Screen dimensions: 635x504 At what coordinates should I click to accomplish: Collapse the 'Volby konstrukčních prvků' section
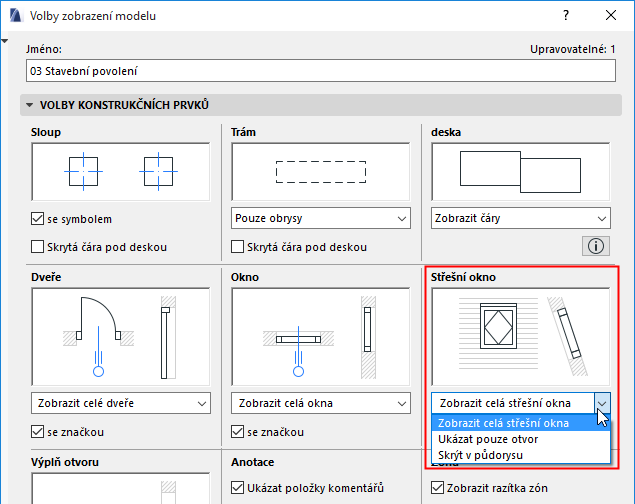point(30,105)
